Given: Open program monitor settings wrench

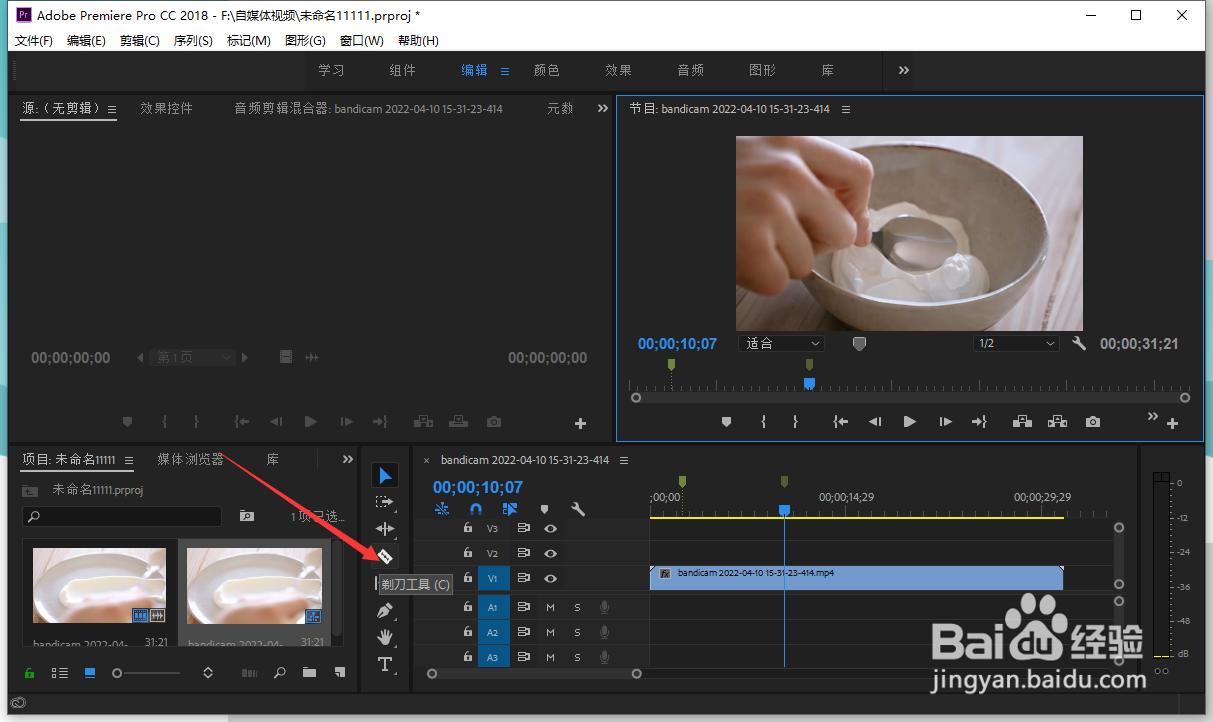Looking at the screenshot, I should [x=1078, y=343].
